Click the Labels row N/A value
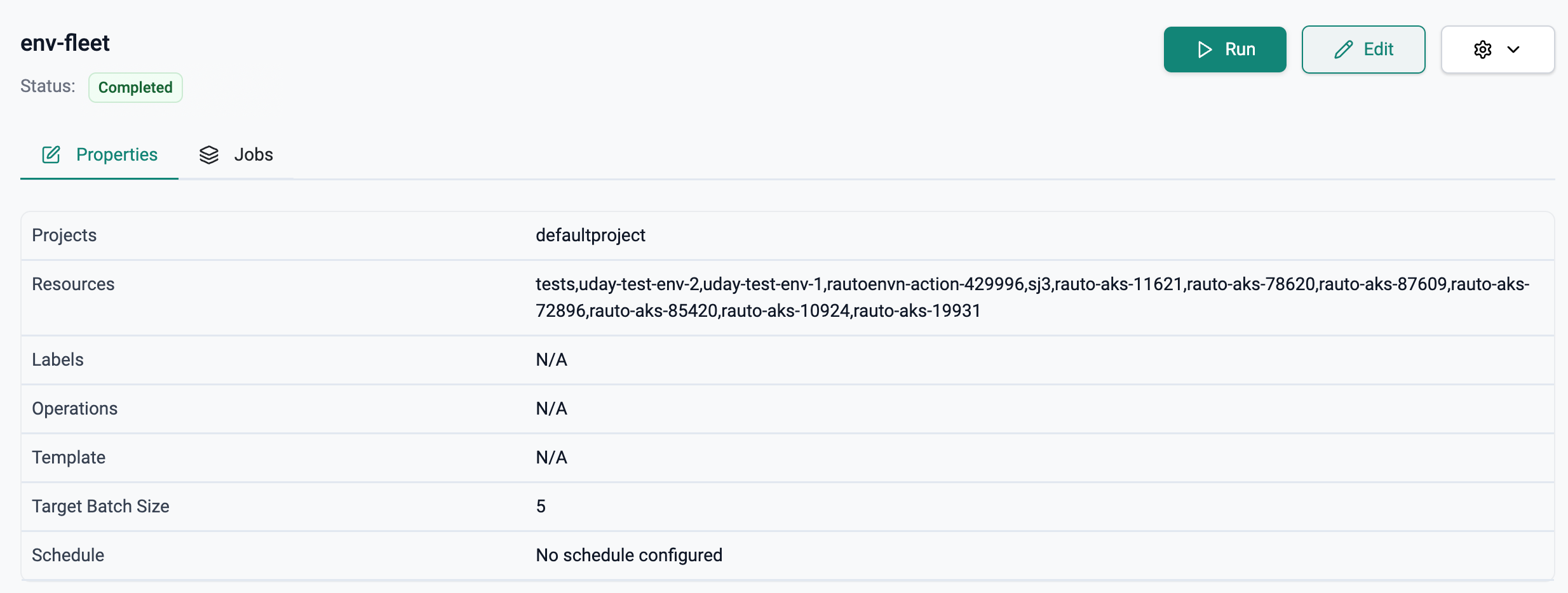Viewport: 1568px width, 593px height. (x=551, y=360)
